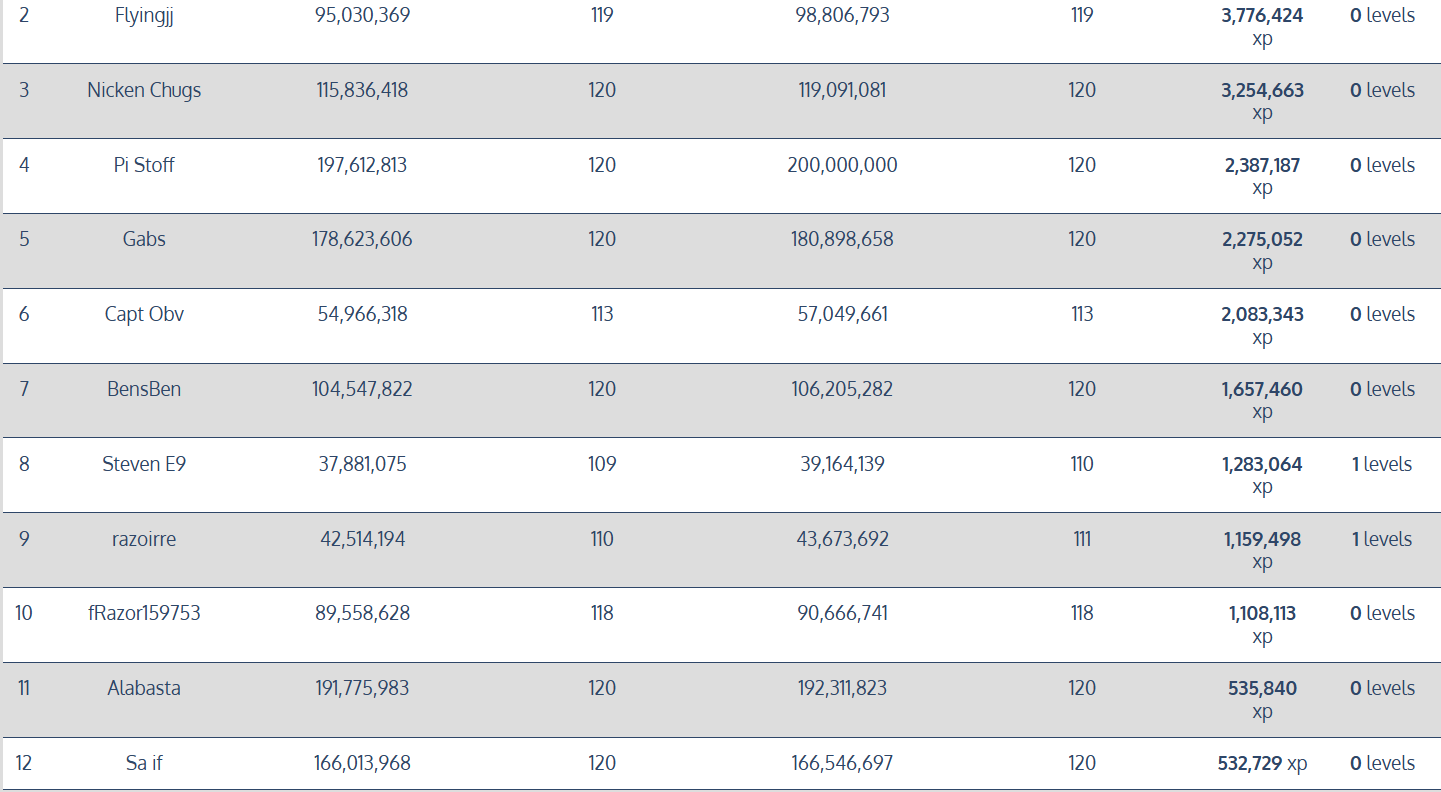Open the Capt Obv entry

144,314
